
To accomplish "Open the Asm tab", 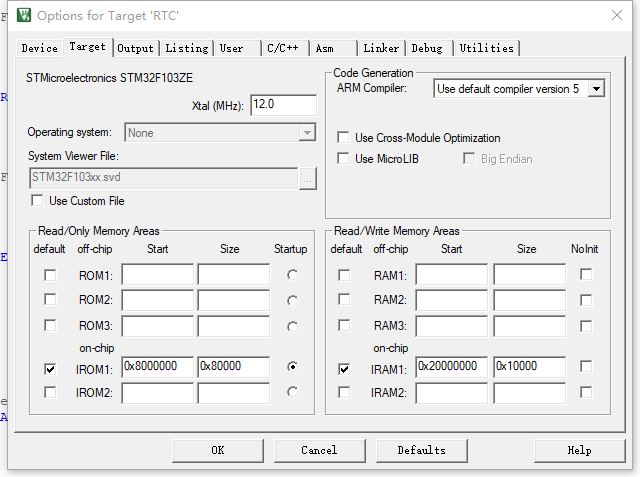I will [333, 48].
